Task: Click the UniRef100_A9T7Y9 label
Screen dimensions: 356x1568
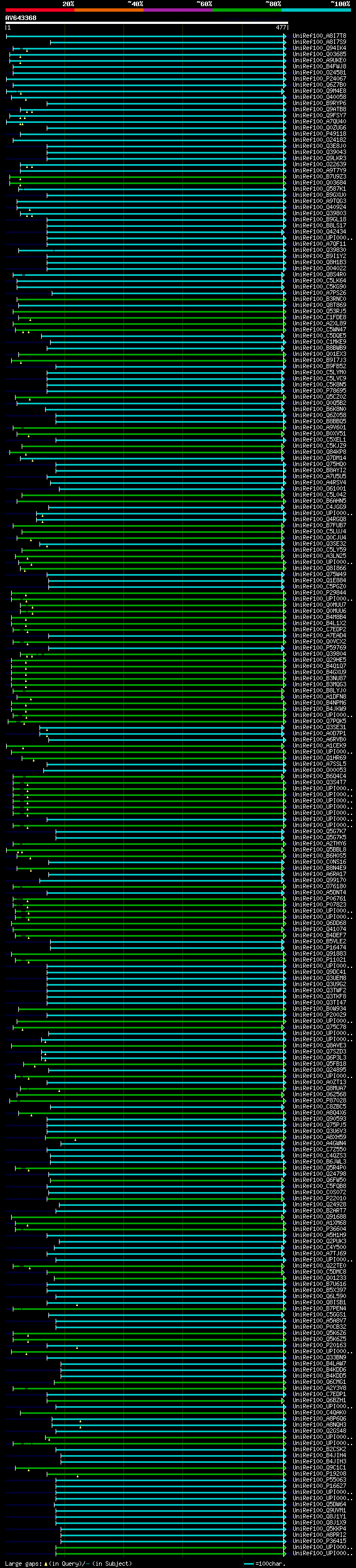Action: tap(319, 170)
